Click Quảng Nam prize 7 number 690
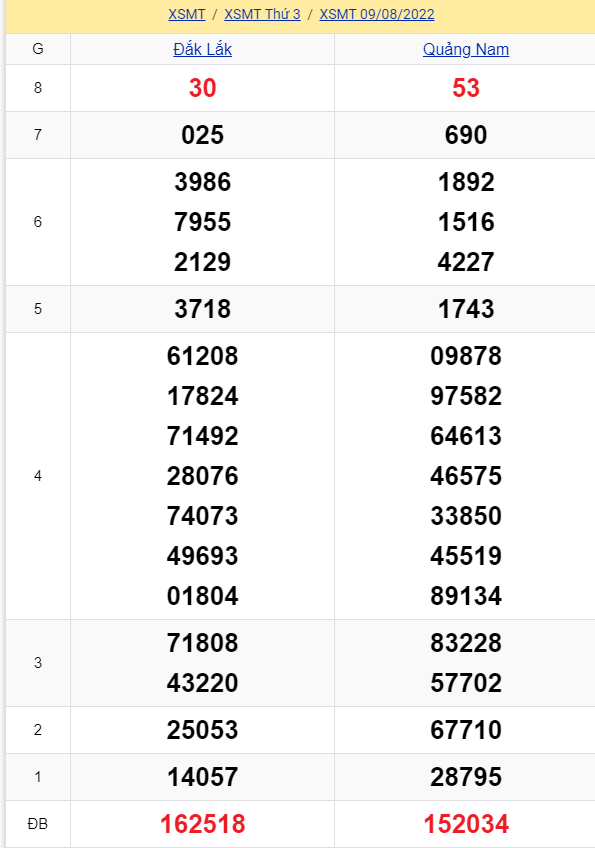The image size is (595, 848). (466, 135)
